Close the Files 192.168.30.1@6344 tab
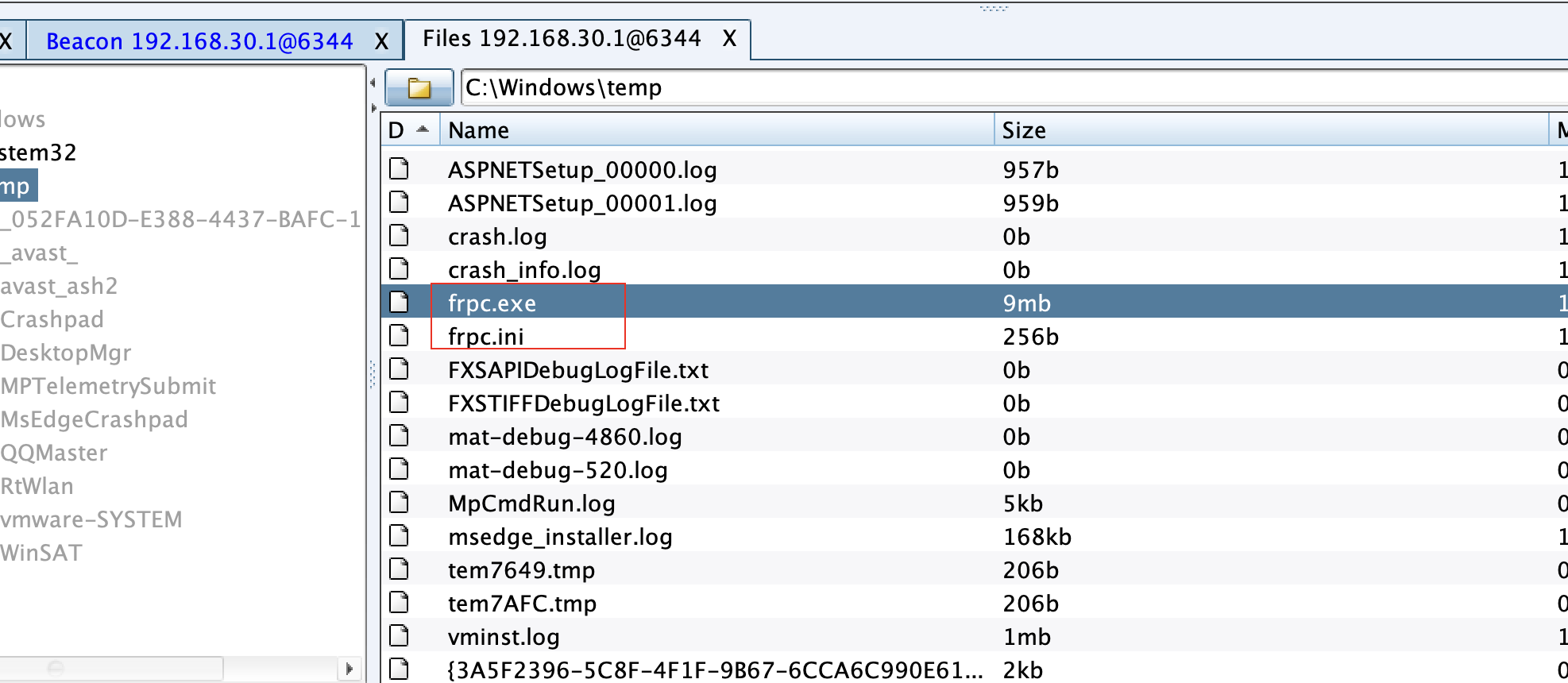Image resolution: width=1568 pixels, height=683 pixels. click(x=730, y=38)
